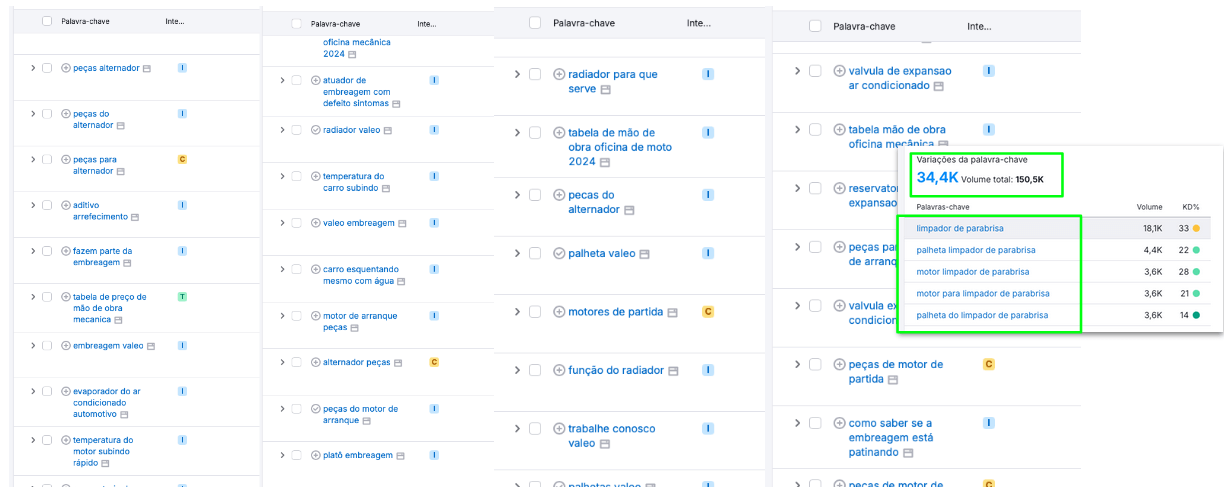The width and height of the screenshot is (1224, 487).
Task: Open SERP icon next to embreagem valeo
Action: [x=151, y=346]
